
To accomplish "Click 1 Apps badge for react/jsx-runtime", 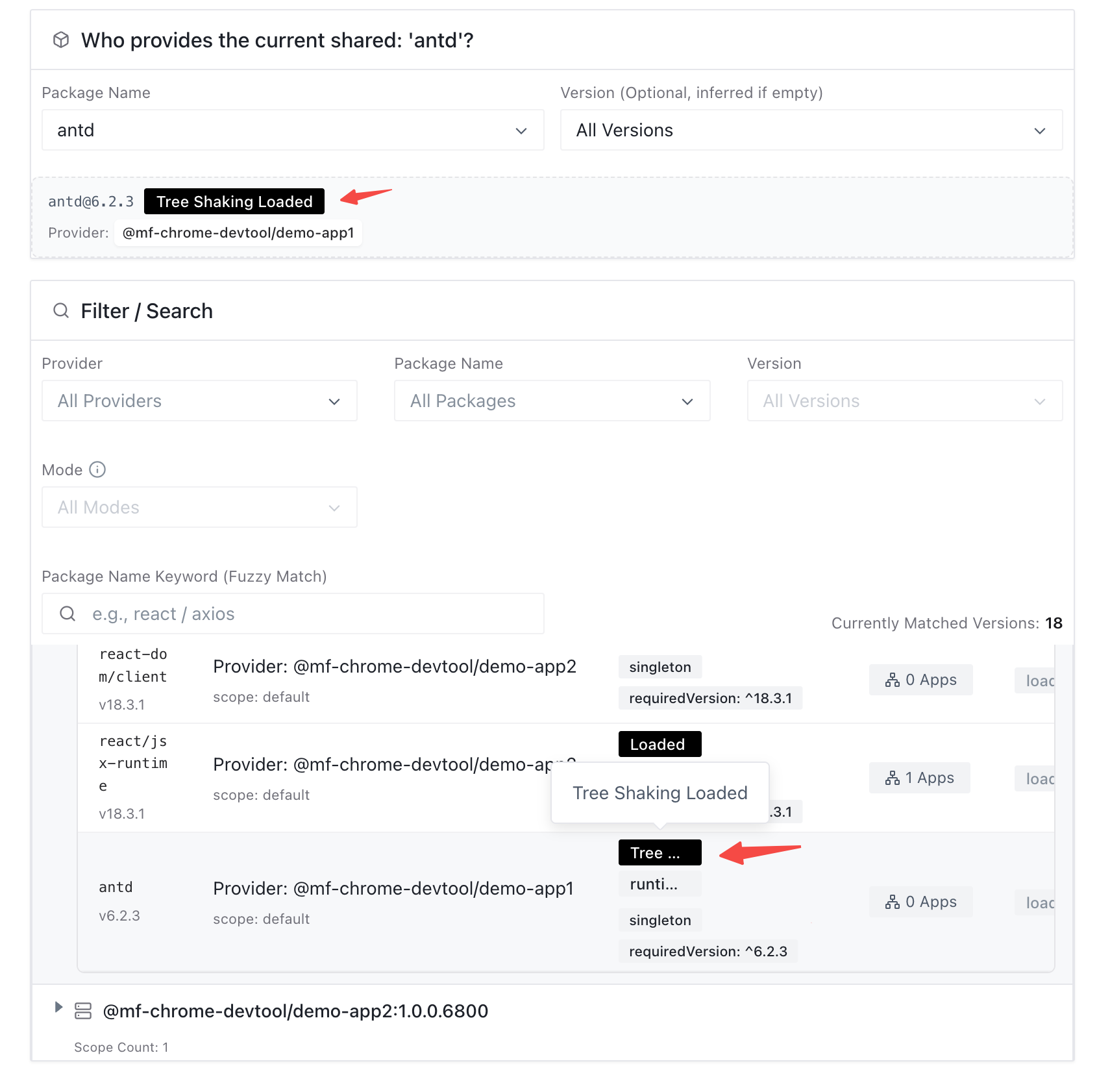I will click(x=919, y=778).
